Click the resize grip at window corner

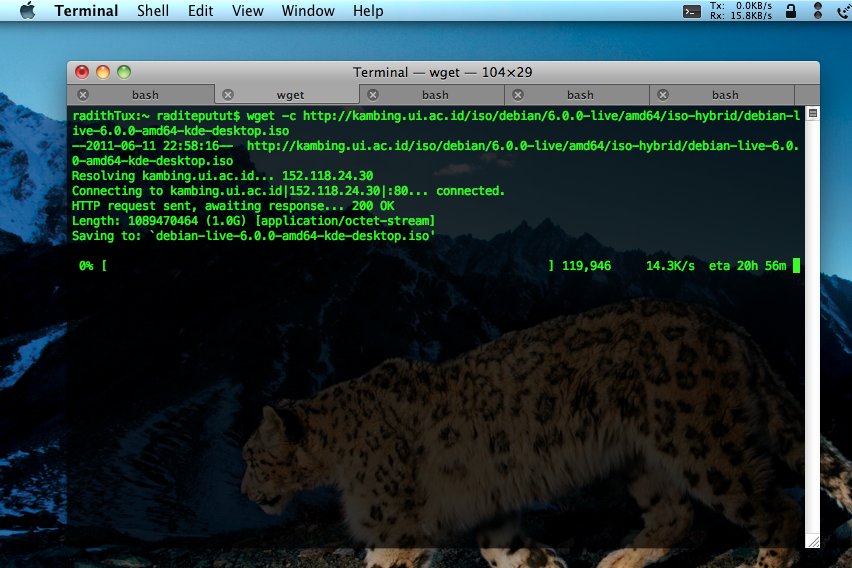tap(813, 541)
